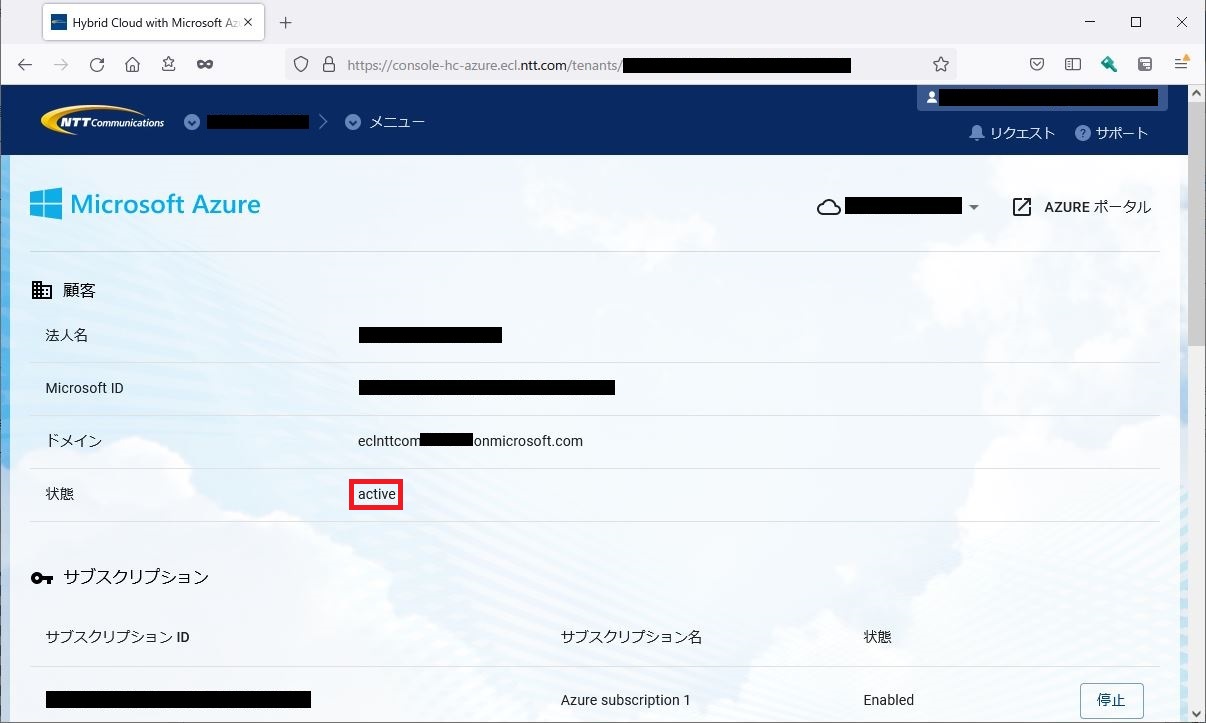Click the extension puzzle icon near Home
The height and width of the screenshot is (723, 1206).
[168, 64]
